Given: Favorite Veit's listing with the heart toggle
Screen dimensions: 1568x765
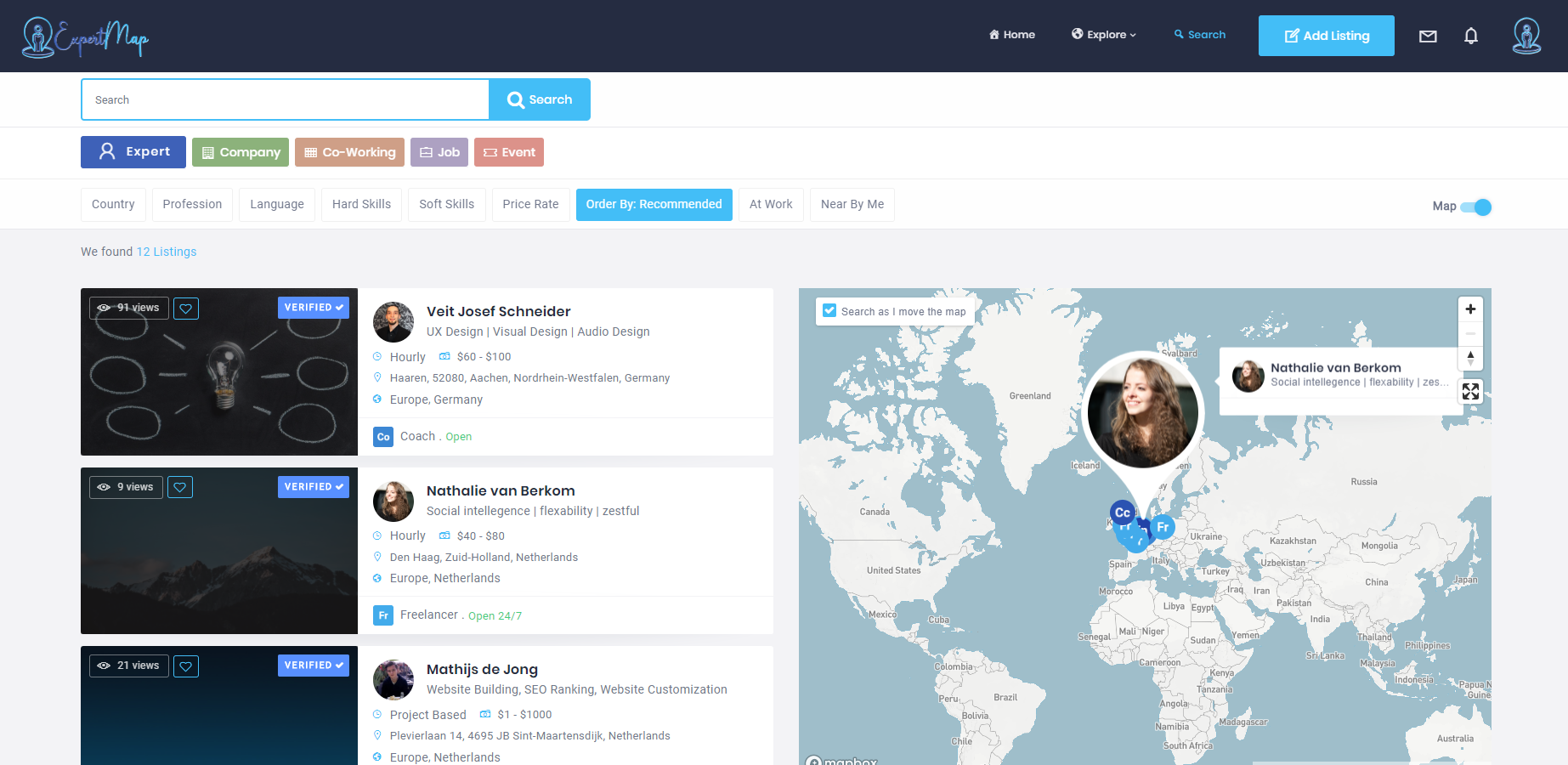Looking at the screenshot, I should coord(185,308).
